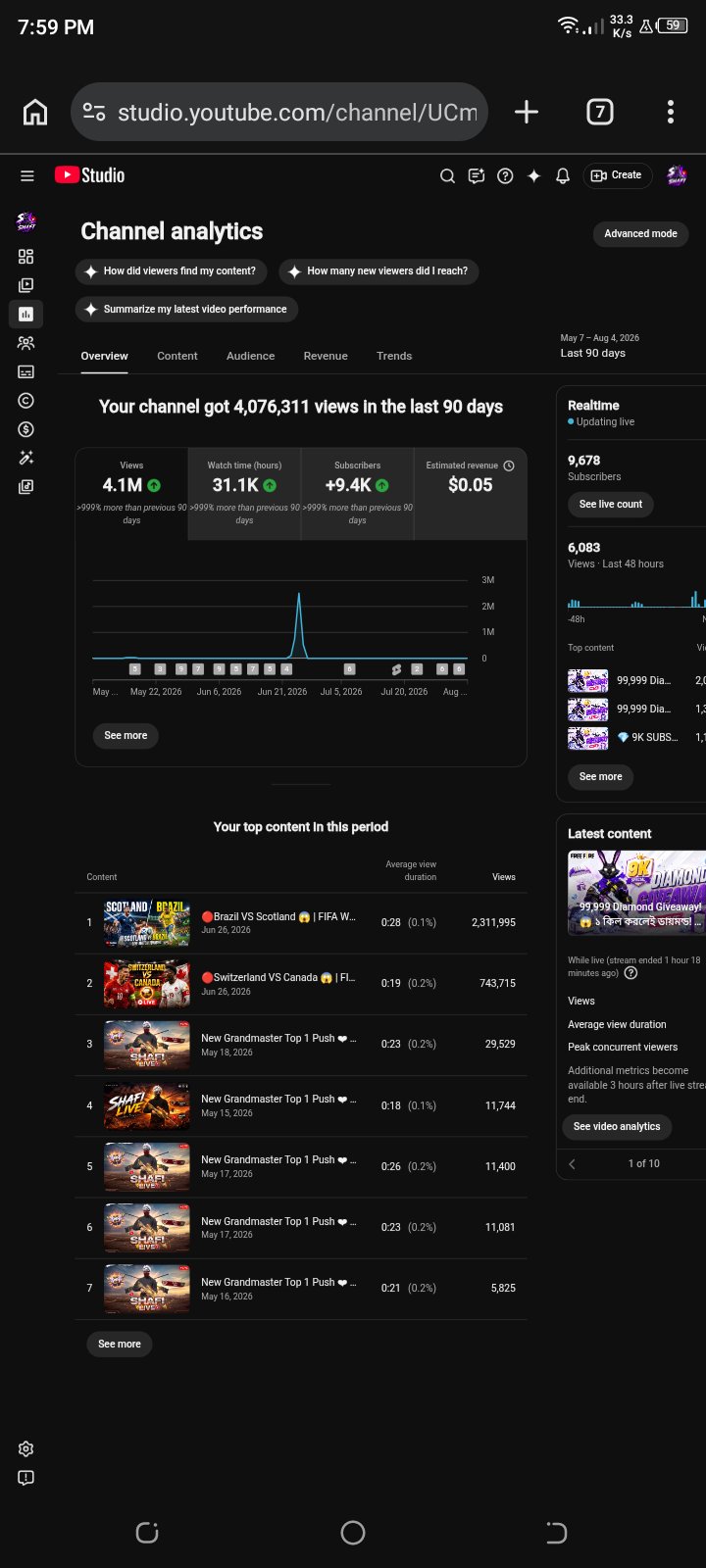Click info icon beside stream ended text

(x=630, y=973)
